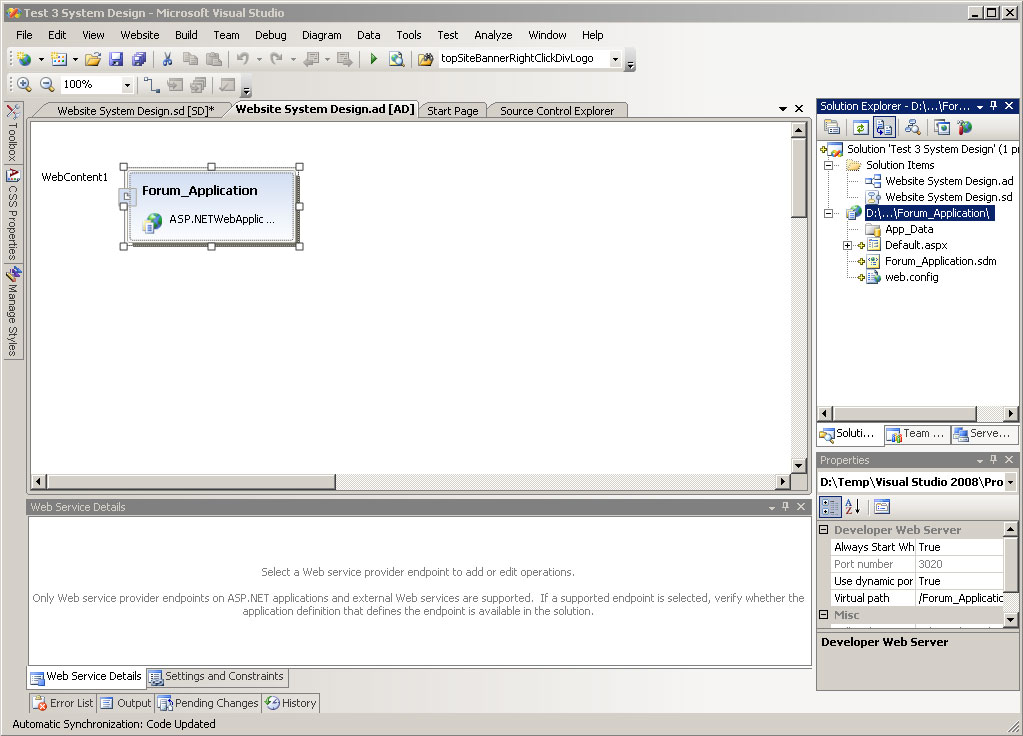Collapse the Developer Web Server category
Image resolution: width=1023 pixels, height=736 pixels.
[823, 530]
